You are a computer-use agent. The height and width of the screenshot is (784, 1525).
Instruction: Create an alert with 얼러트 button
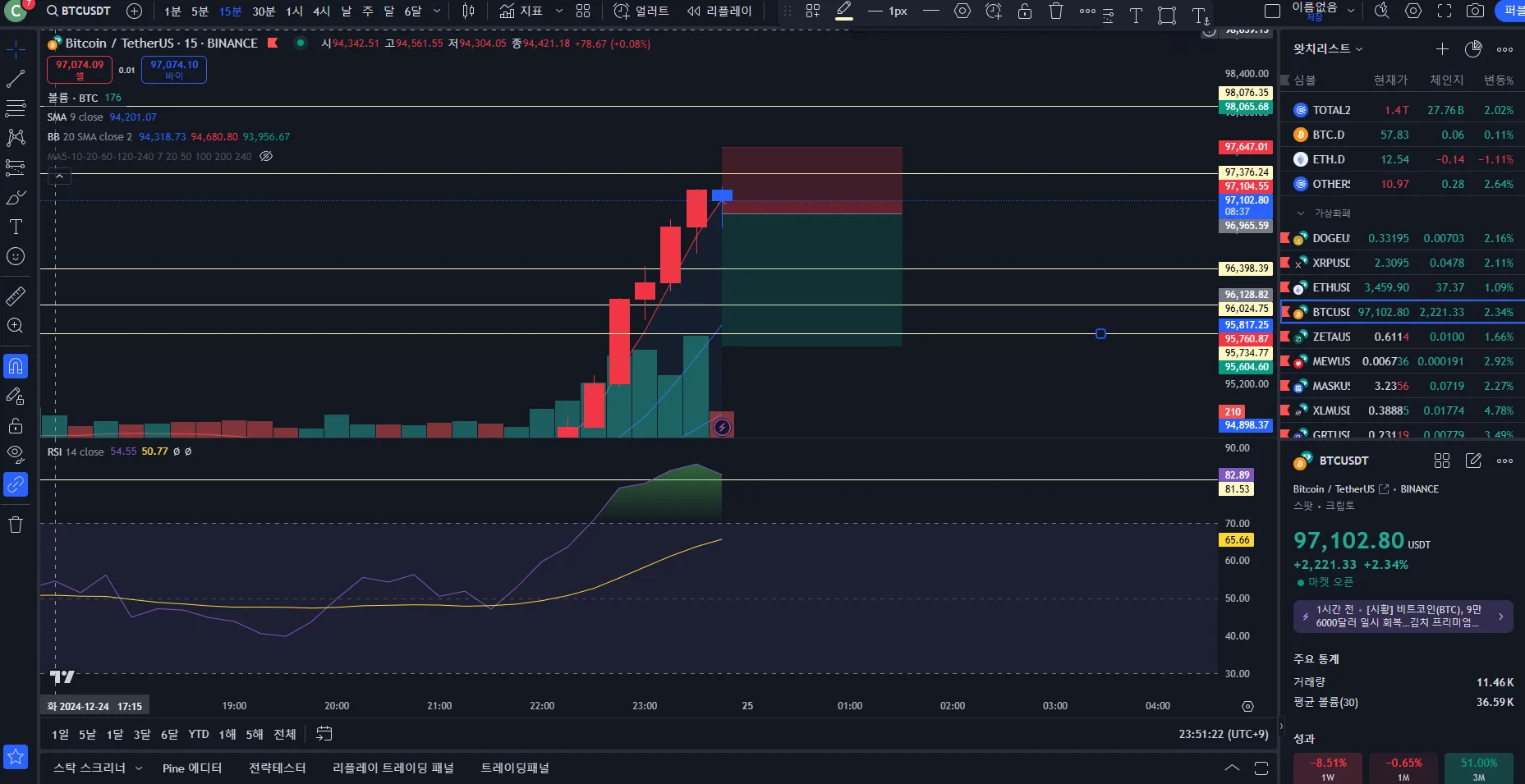coord(641,11)
